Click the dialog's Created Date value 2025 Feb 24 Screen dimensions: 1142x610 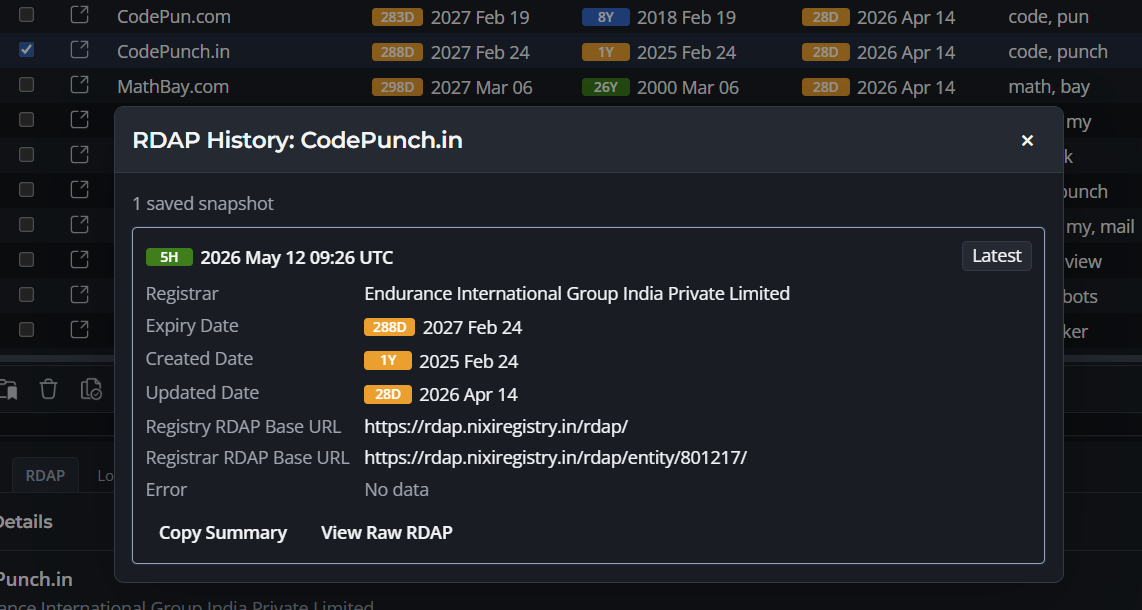point(469,361)
